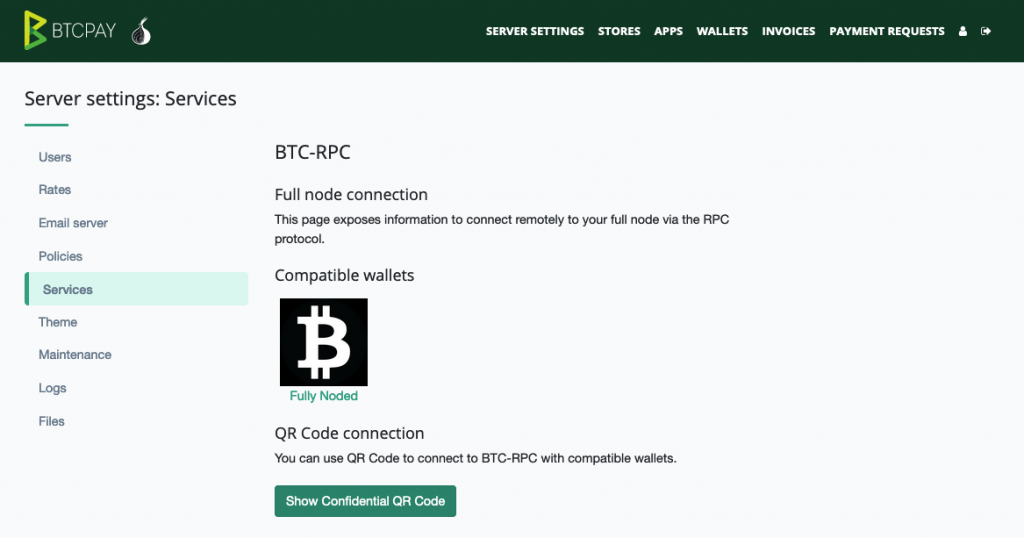This screenshot has height=538, width=1024.
Task: Click the Tor onion icon
Action: (141, 31)
